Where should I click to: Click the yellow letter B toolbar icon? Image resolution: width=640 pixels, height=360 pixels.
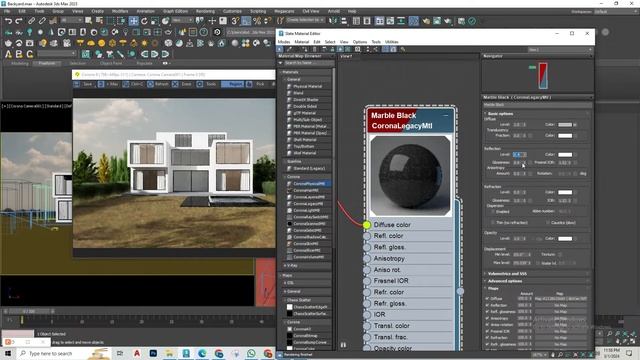[19, 53]
